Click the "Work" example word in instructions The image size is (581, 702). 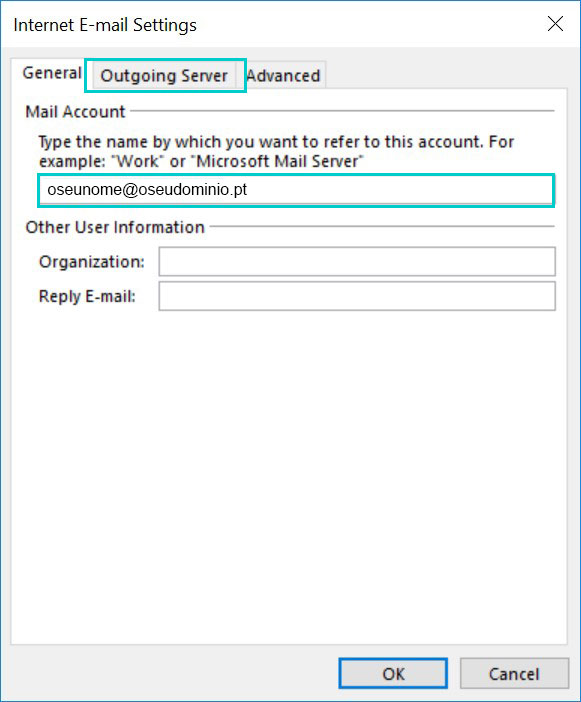pyautogui.click(x=138, y=161)
